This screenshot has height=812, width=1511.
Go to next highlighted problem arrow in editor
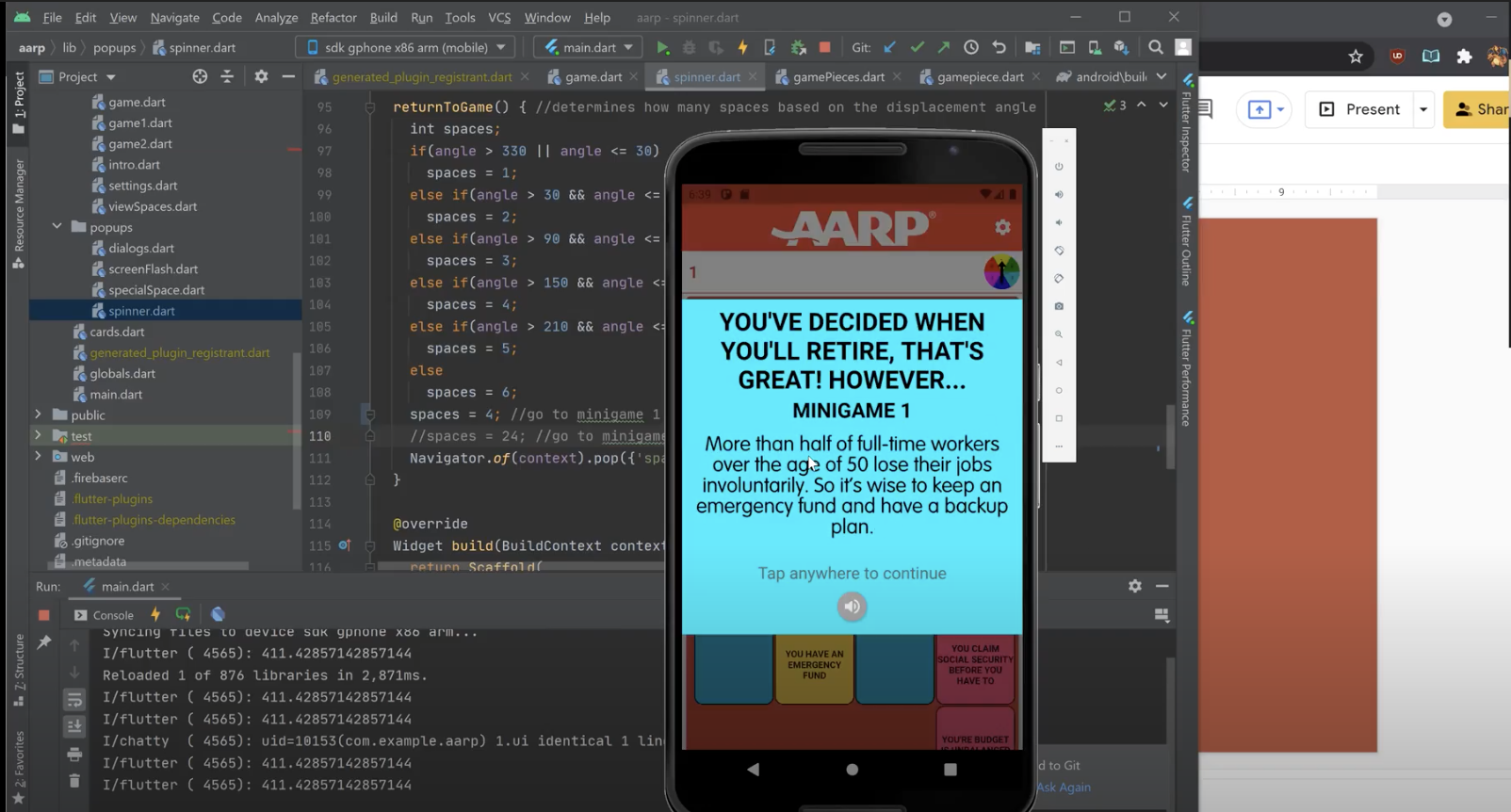coord(1163,105)
